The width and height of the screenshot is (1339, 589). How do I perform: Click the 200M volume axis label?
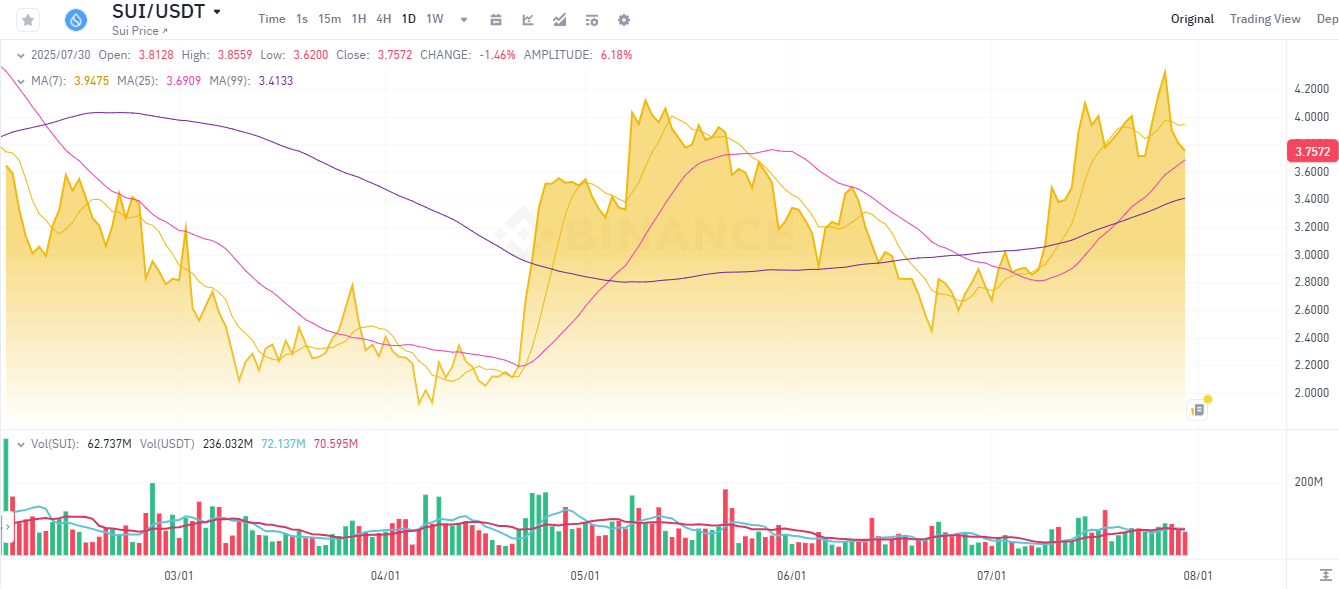1308,482
